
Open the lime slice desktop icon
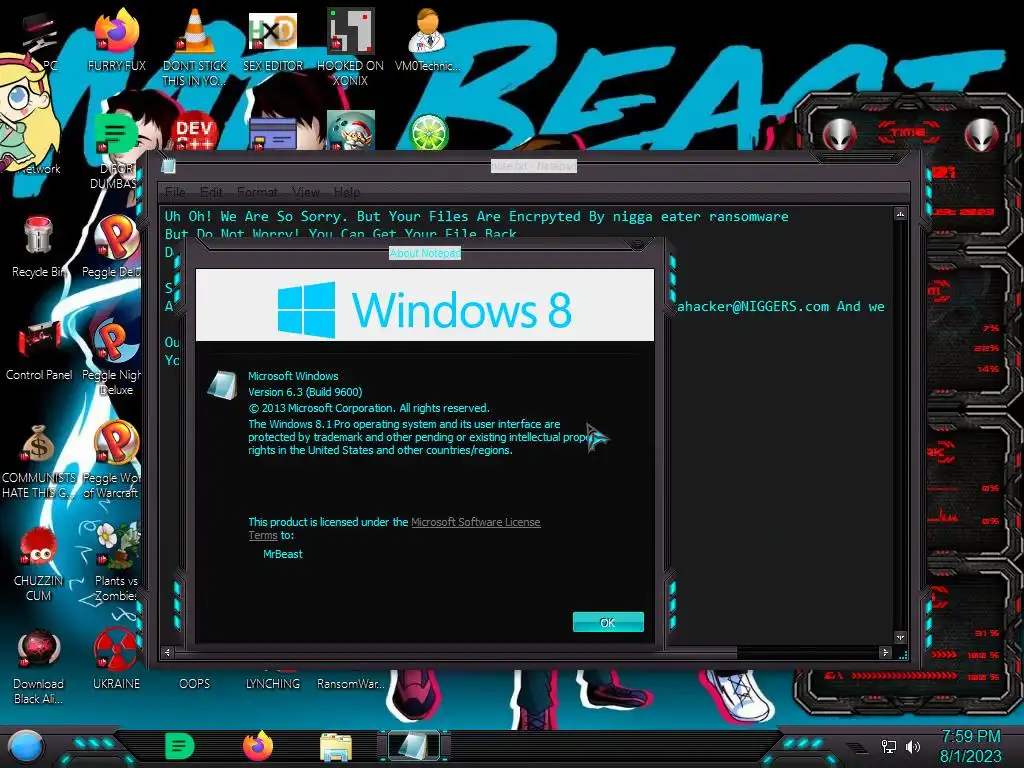(x=428, y=133)
